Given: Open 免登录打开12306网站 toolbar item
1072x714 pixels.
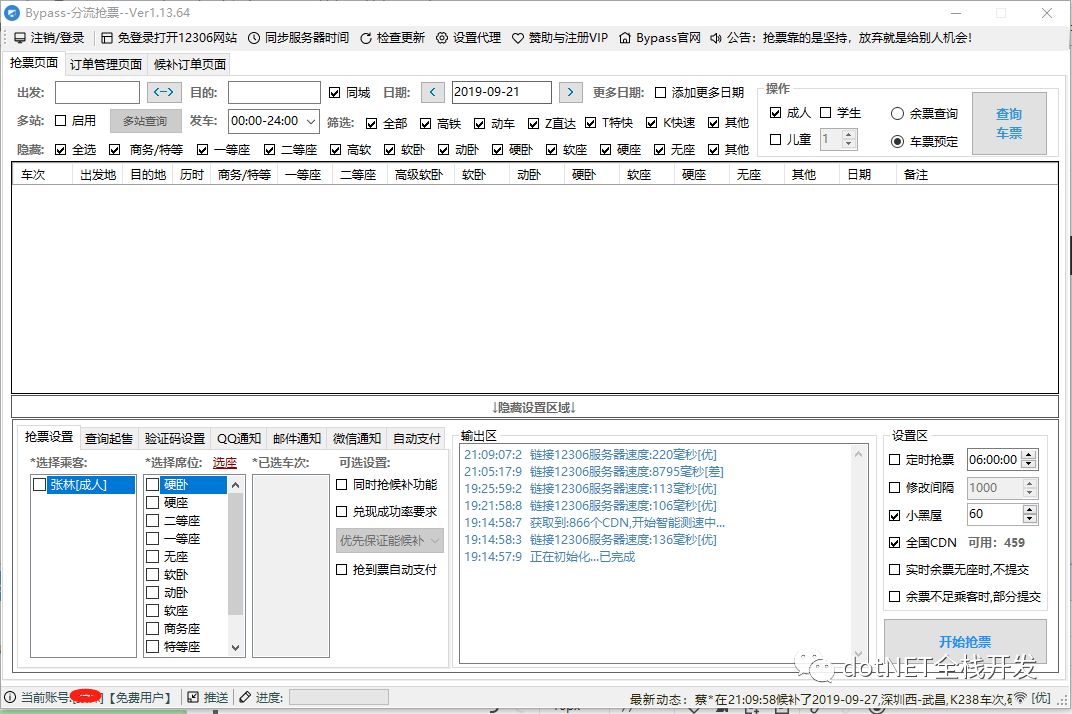Looking at the screenshot, I should click(169, 38).
